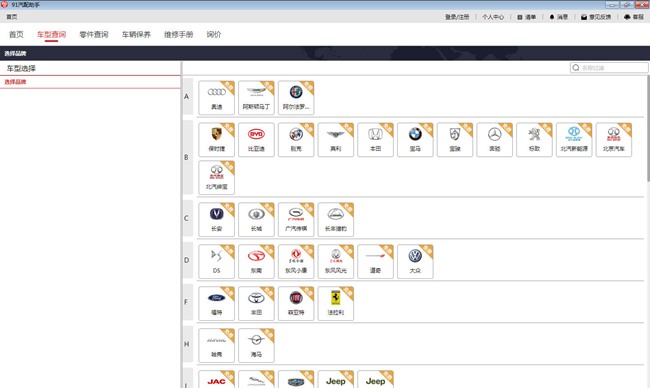Select the Bentley (宾利) brand card
Screen dimensions: 650x388
(x=336, y=140)
